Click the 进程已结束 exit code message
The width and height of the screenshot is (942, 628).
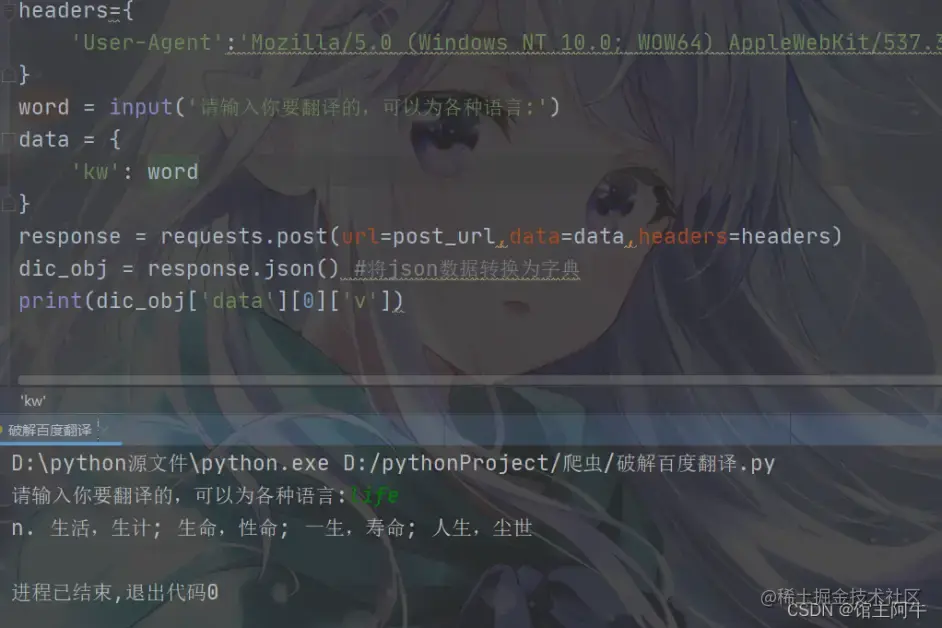coord(115,593)
